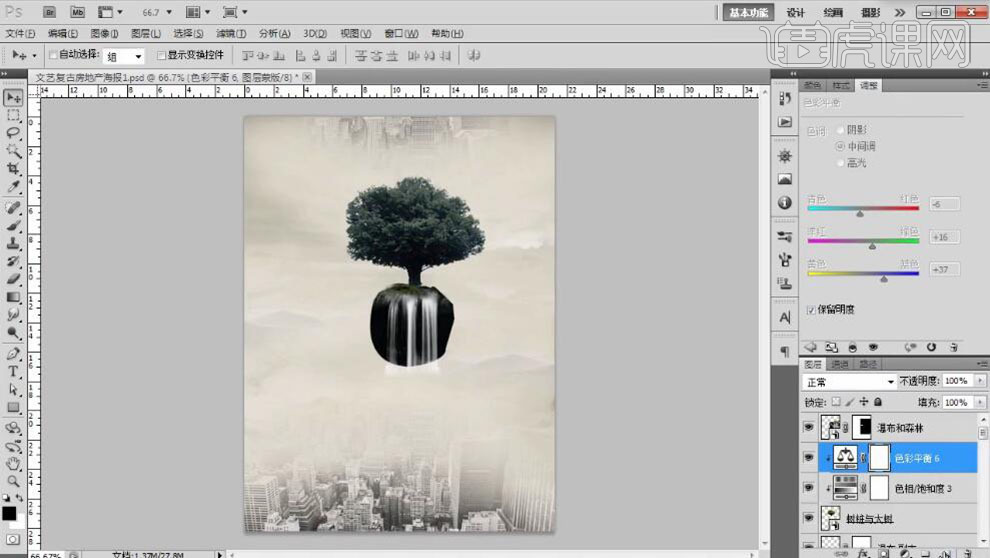Select the Clone Stamp tool

point(13,243)
